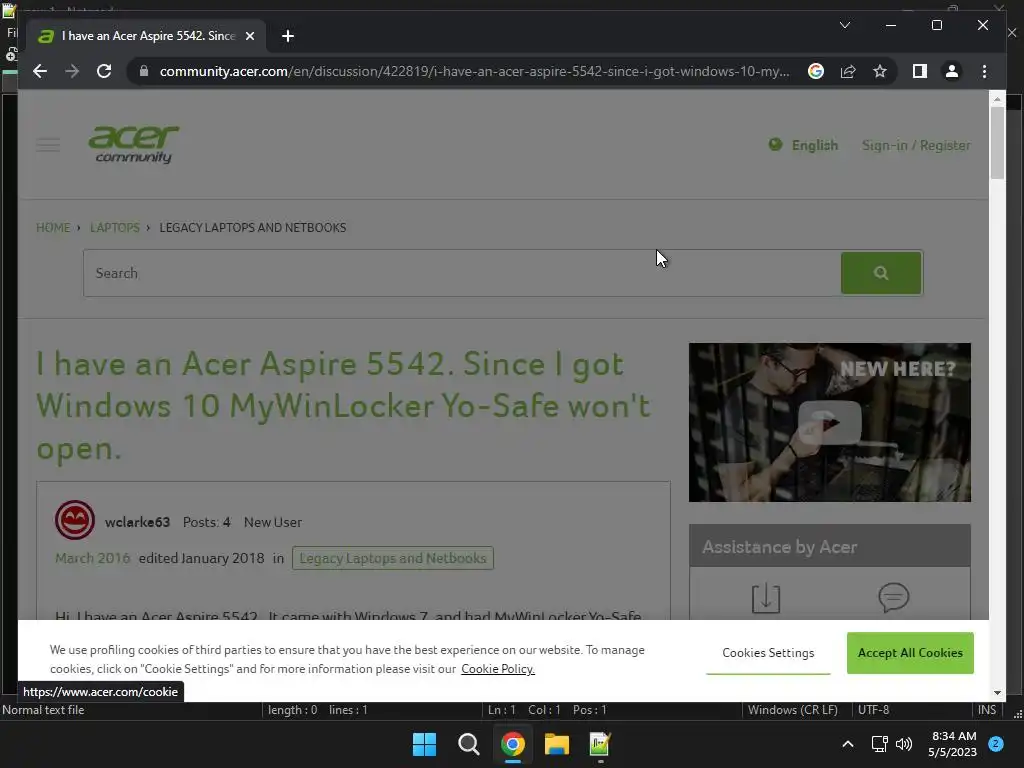The height and width of the screenshot is (768, 1024).
Task: Reload the Acer community page
Action: pos(104,71)
